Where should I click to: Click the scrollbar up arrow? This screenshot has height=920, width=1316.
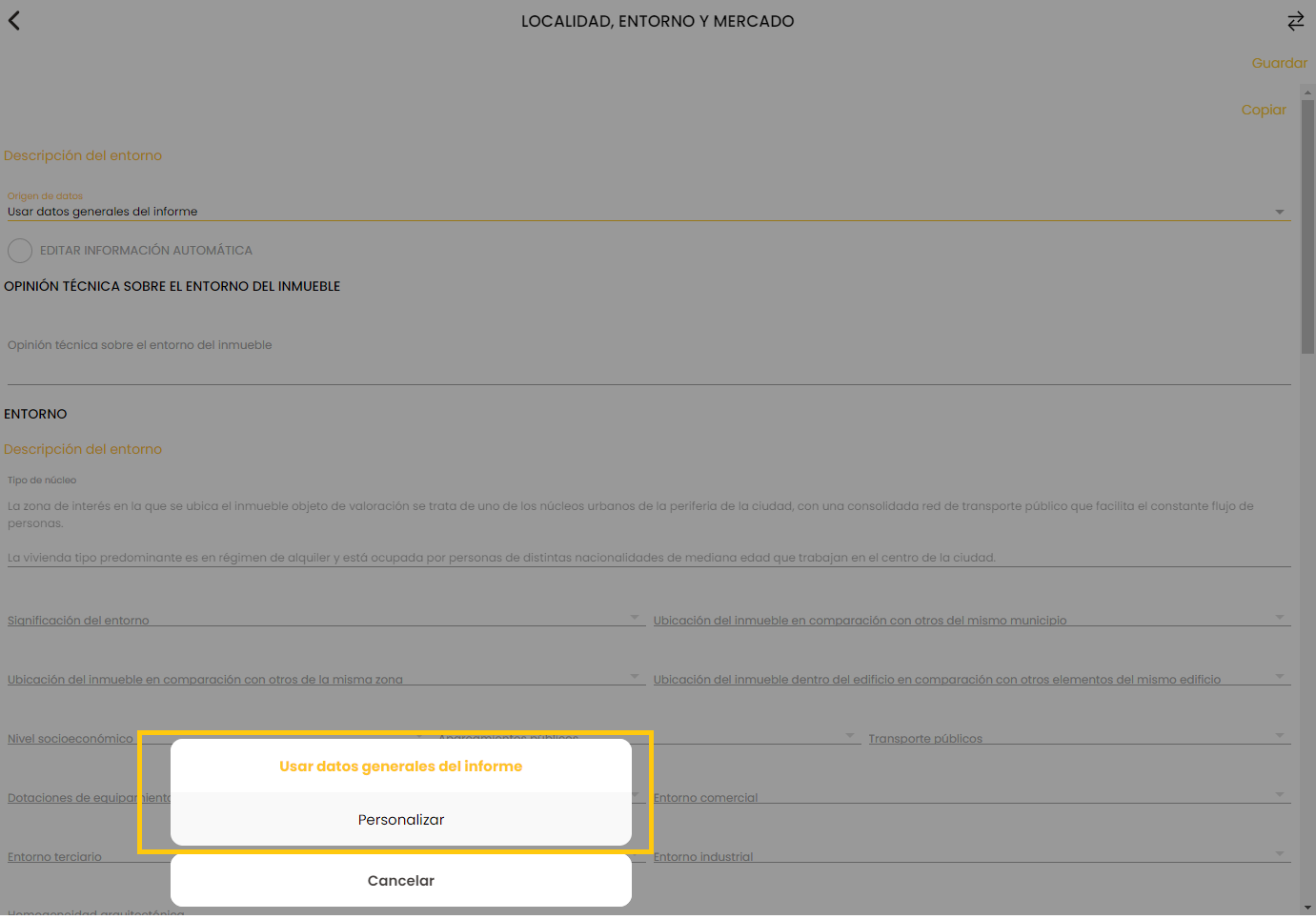1307,92
